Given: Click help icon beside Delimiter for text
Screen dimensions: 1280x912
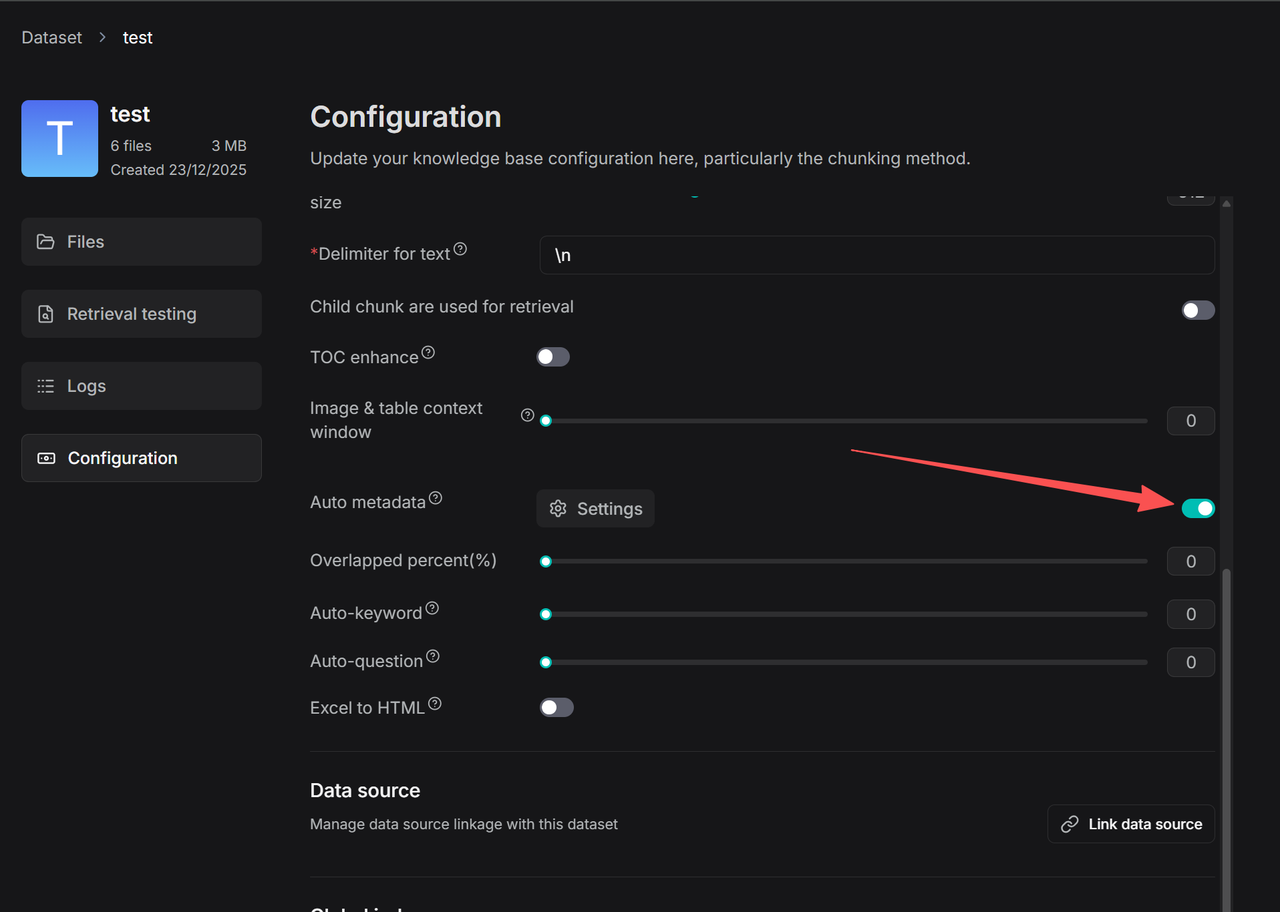Looking at the screenshot, I should [460, 249].
